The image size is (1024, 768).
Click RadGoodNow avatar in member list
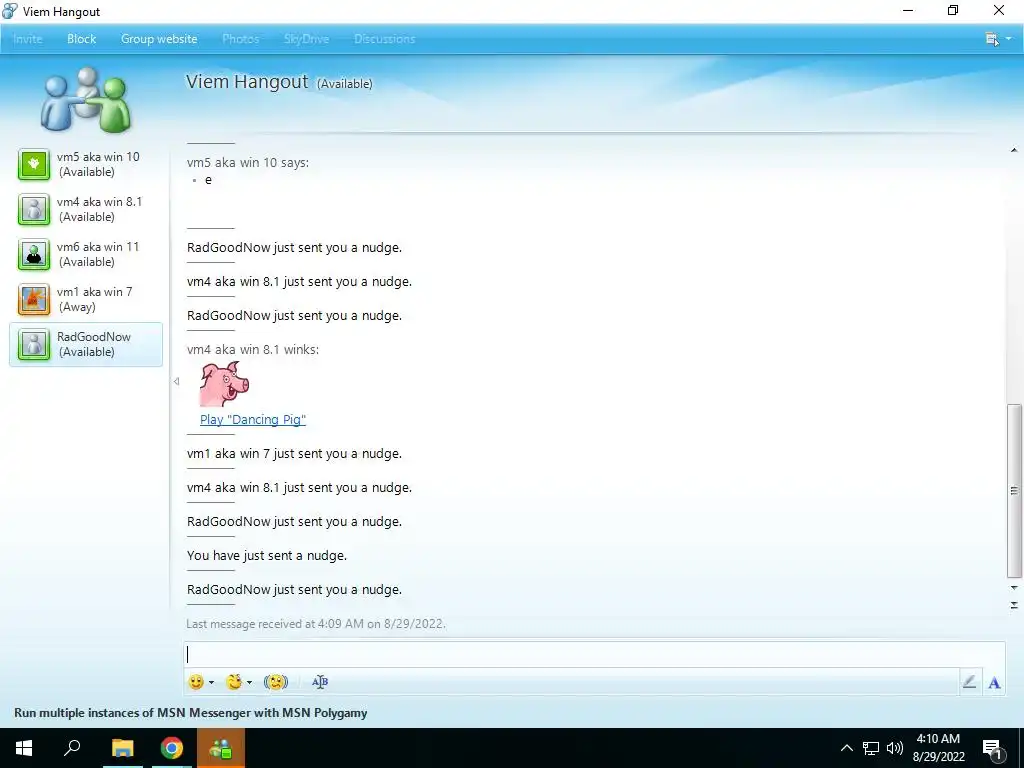[x=34, y=344]
